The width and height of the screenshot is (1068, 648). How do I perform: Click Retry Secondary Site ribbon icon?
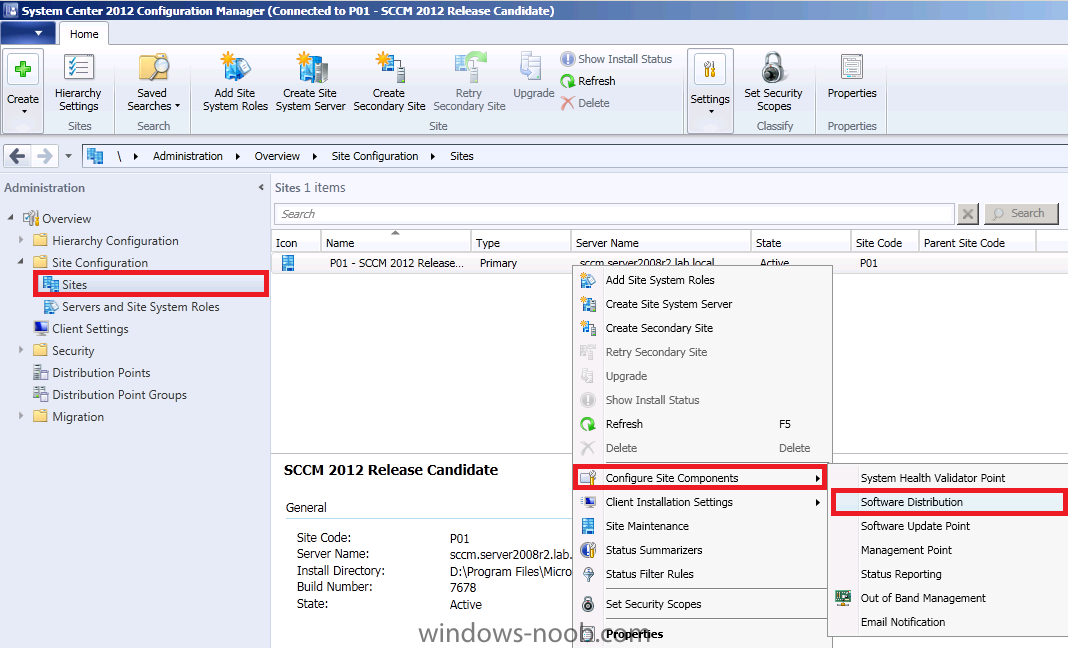[469, 82]
